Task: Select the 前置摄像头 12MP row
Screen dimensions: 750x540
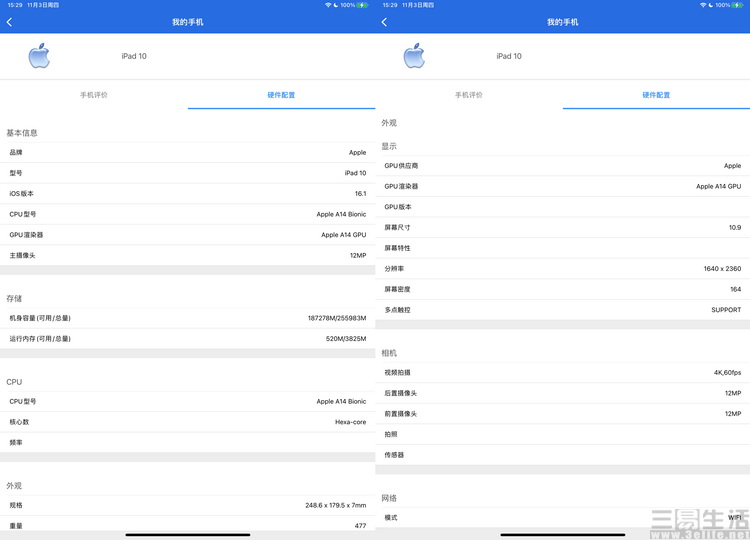Action: [x=562, y=414]
